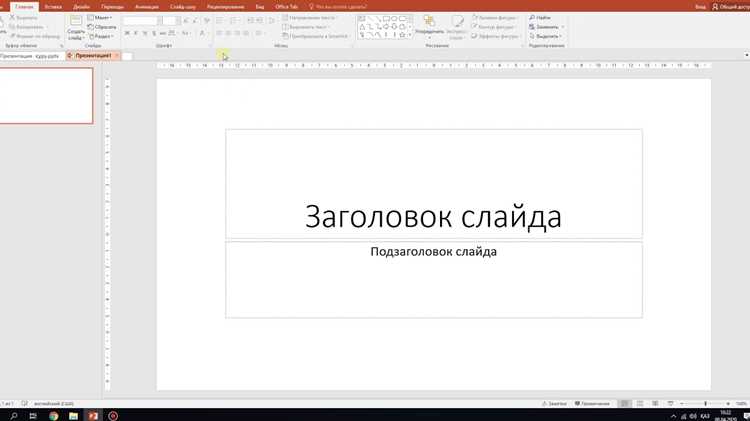Click the red recorder icon on taskbar
This screenshot has width=750, height=421.
(113, 416)
